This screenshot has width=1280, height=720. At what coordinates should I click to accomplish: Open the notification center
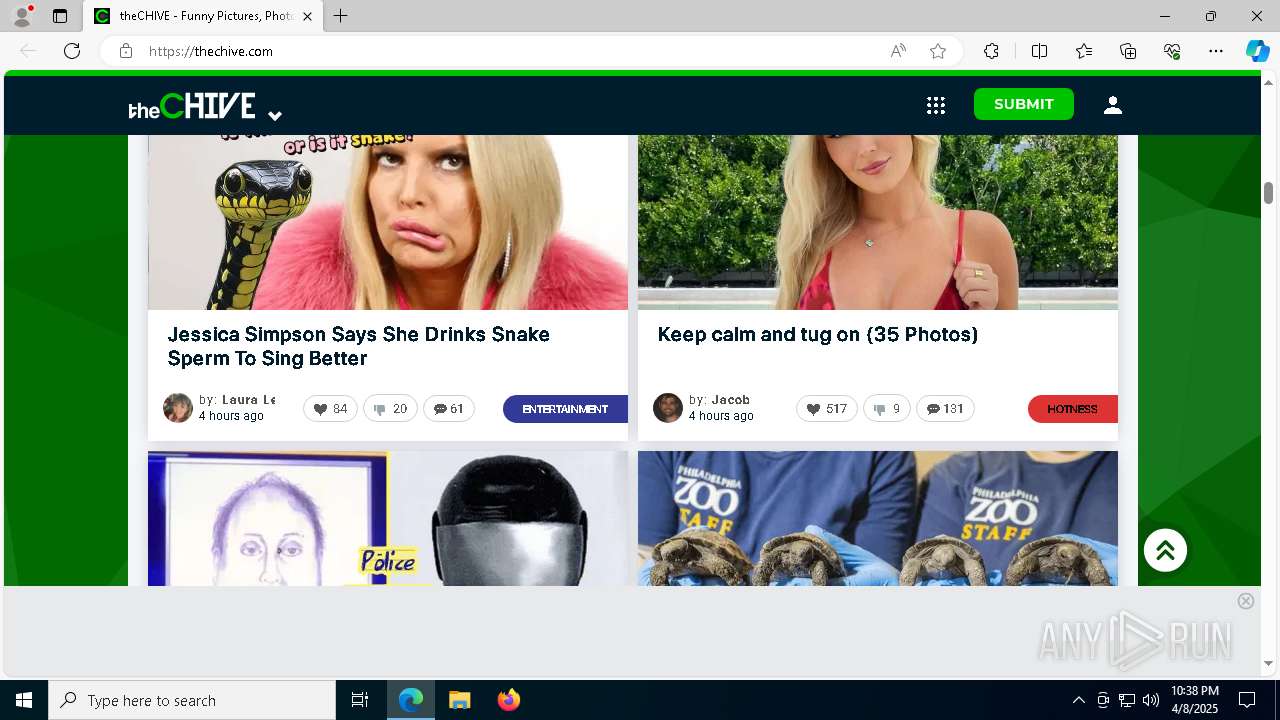[1247, 700]
